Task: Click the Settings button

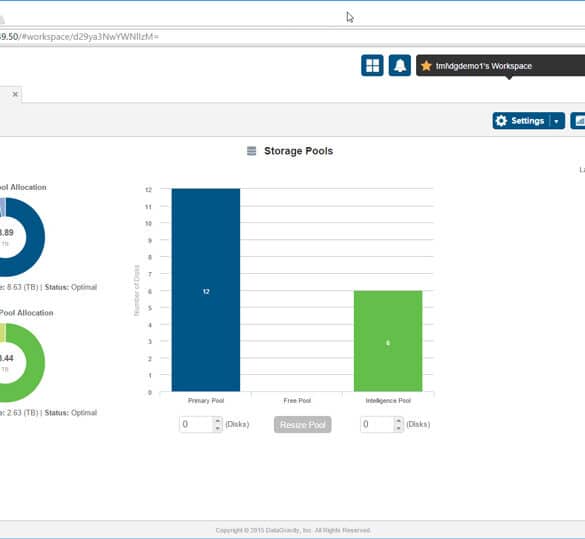Action: tap(521, 121)
